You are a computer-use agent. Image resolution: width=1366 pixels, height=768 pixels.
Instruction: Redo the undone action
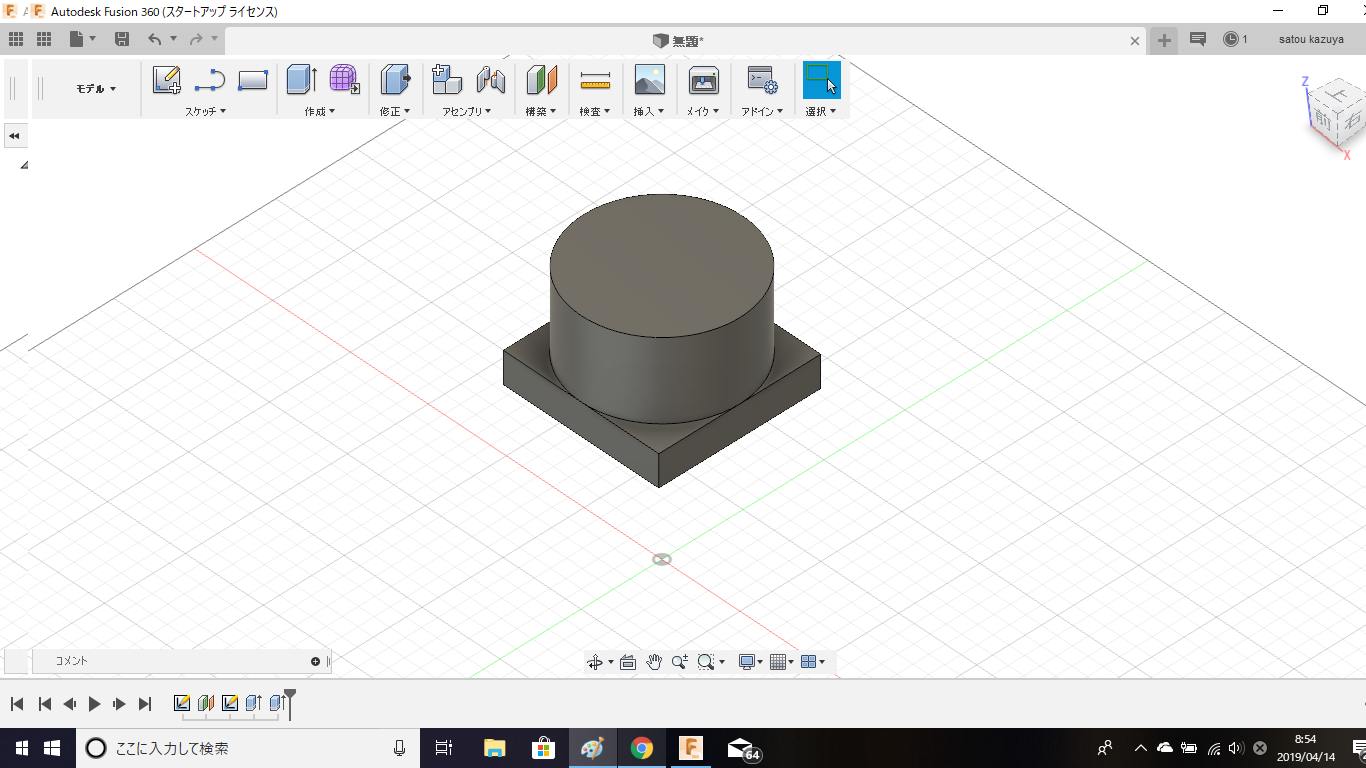(196, 39)
